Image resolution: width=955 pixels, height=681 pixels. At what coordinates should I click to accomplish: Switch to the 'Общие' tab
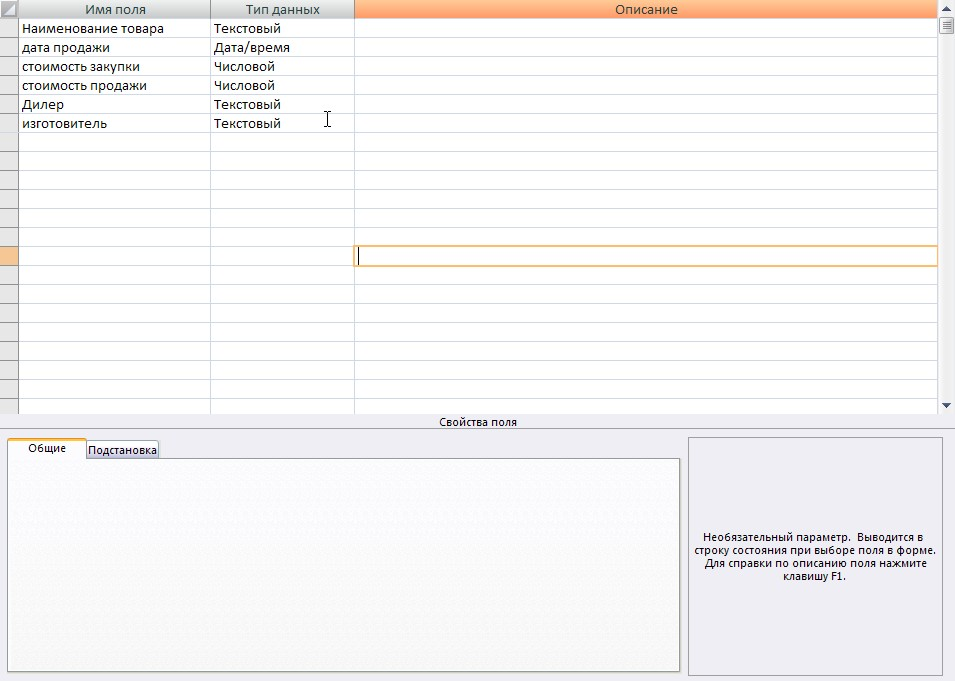click(47, 448)
